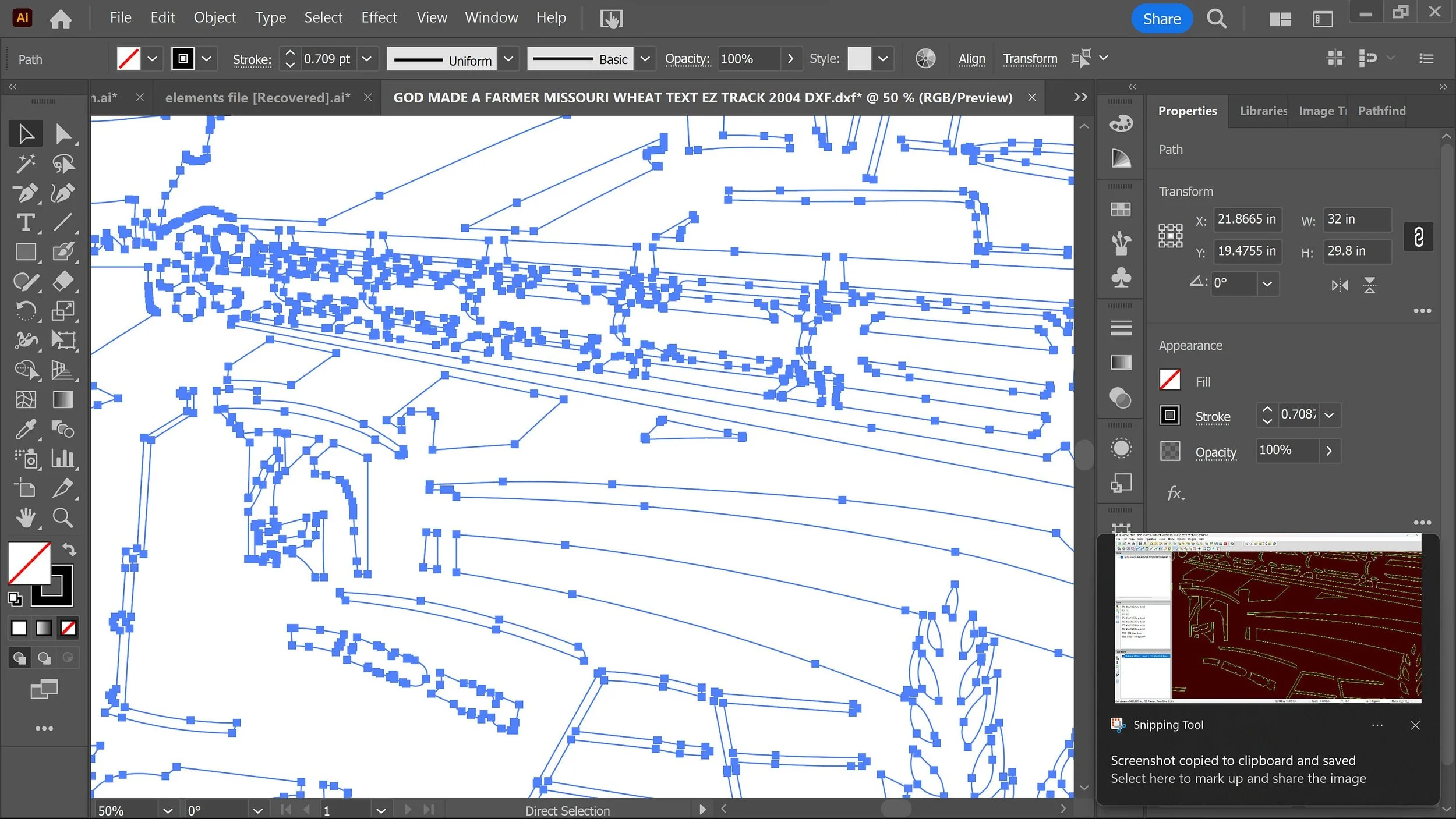The height and width of the screenshot is (819, 1456).
Task: Open the Uniform variable width profile dropdown
Action: (508, 59)
